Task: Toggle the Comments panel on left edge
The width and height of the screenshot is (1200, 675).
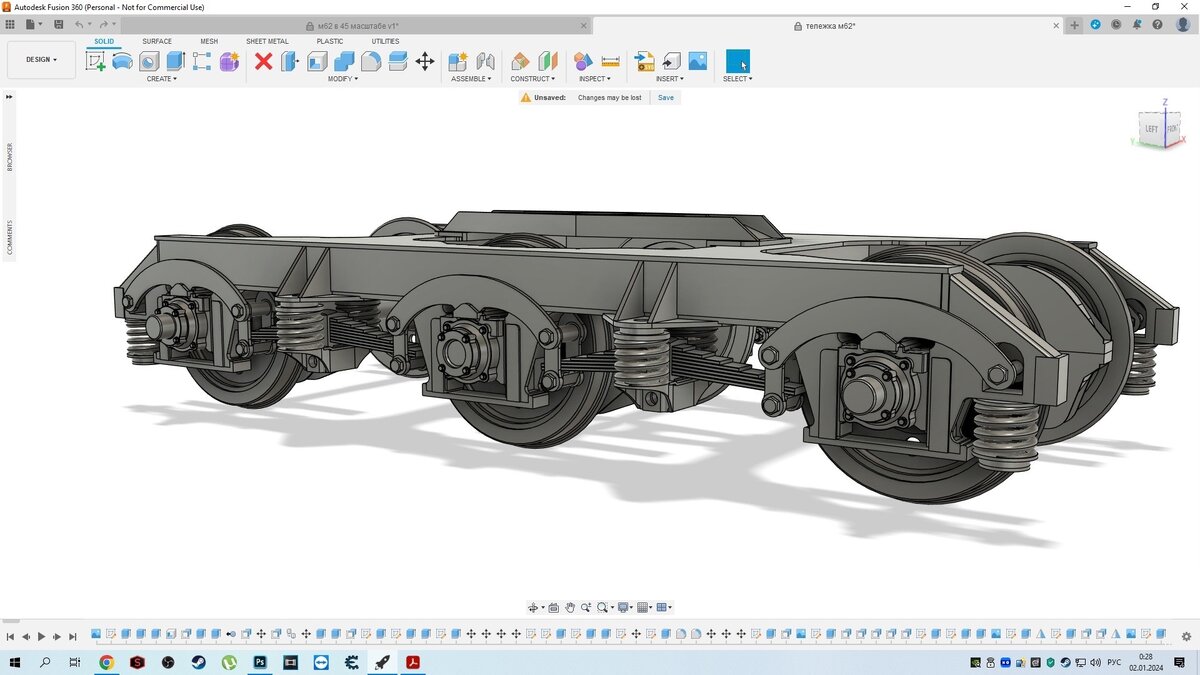Action: click(10, 237)
